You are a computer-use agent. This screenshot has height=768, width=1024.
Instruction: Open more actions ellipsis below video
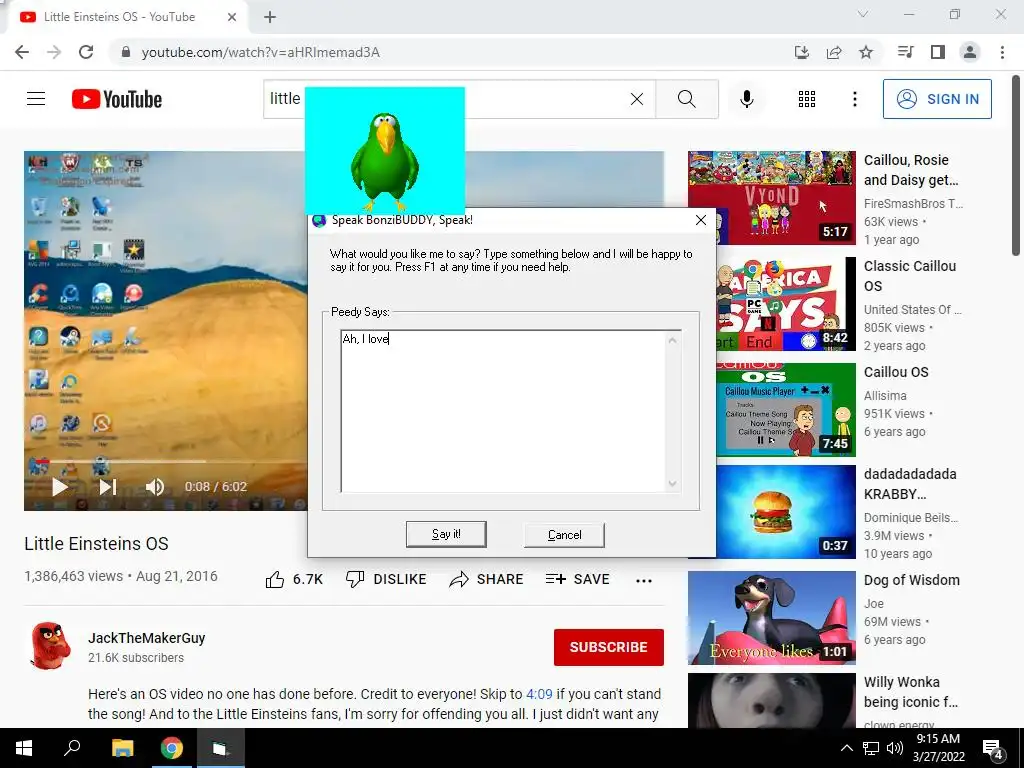[x=644, y=581]
